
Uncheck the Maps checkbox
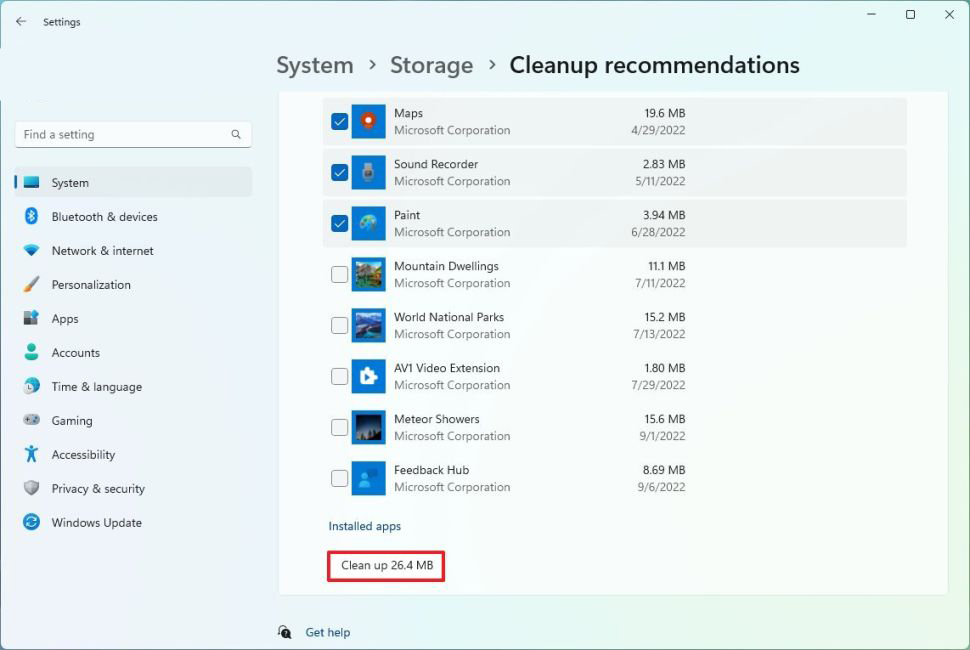pos(340,122)
